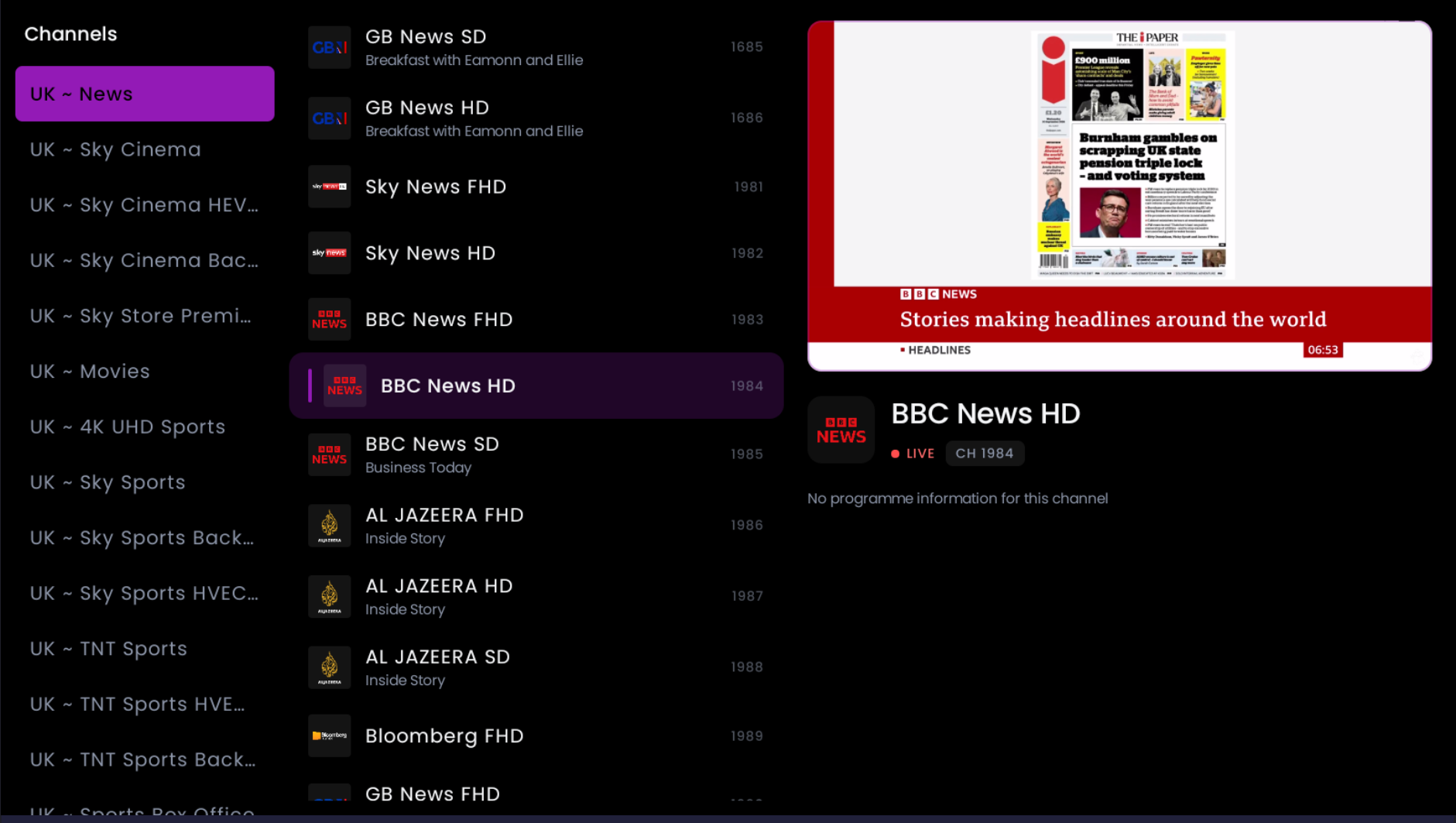Click the Bloomberg FHD channel logo
The width and height of the screenshot is (1456, 823).
click(329, 736)
